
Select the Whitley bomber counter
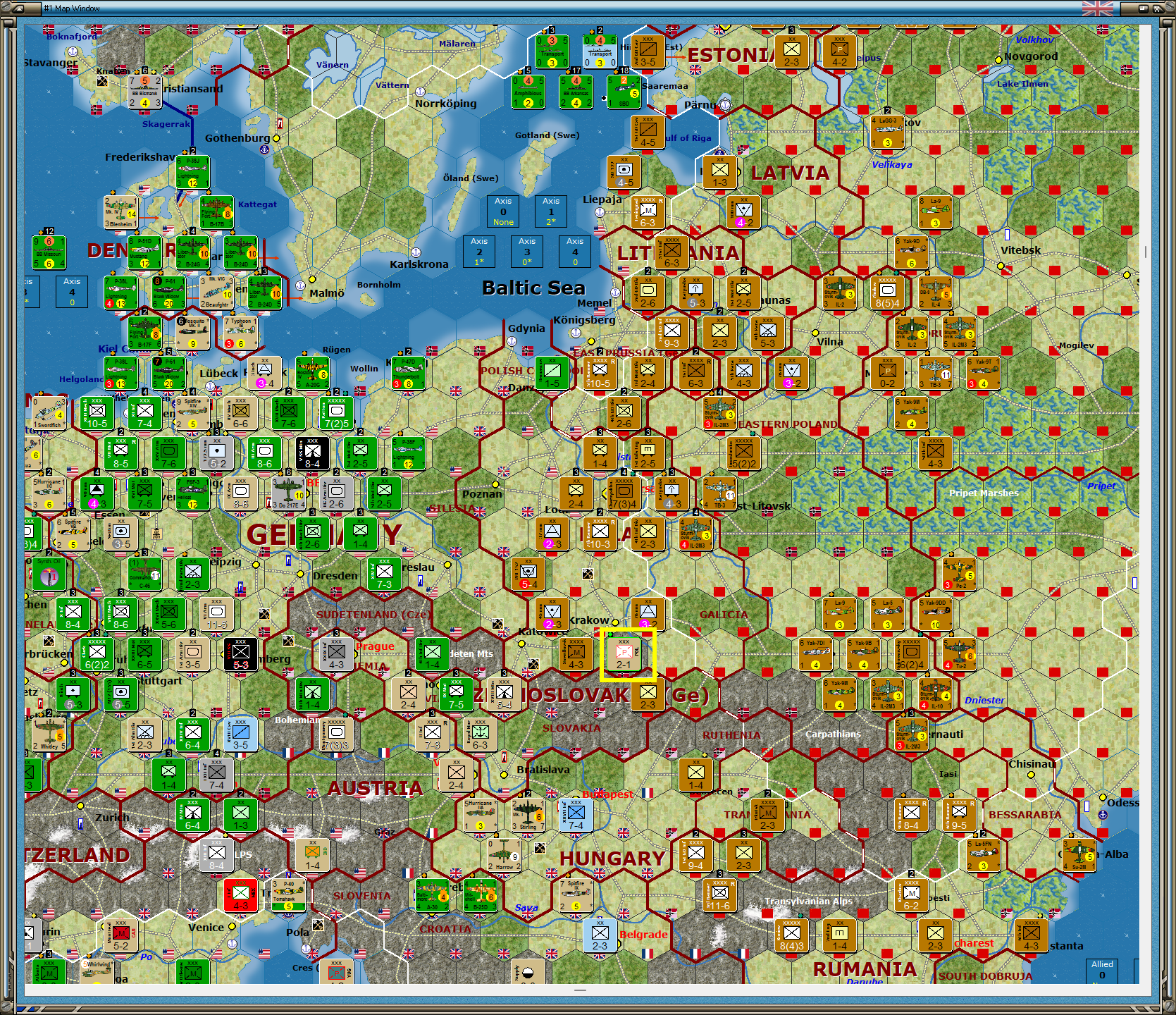49,734
